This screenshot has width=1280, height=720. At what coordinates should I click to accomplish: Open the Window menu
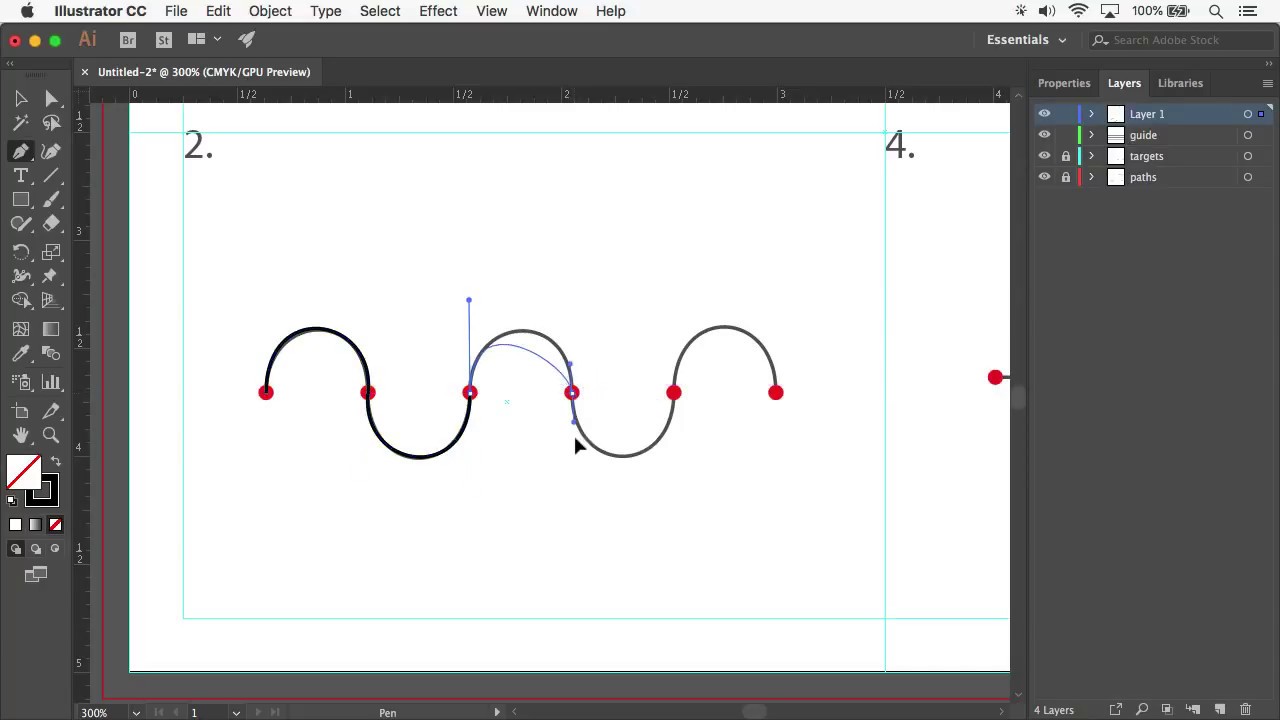tap(551, 11)
